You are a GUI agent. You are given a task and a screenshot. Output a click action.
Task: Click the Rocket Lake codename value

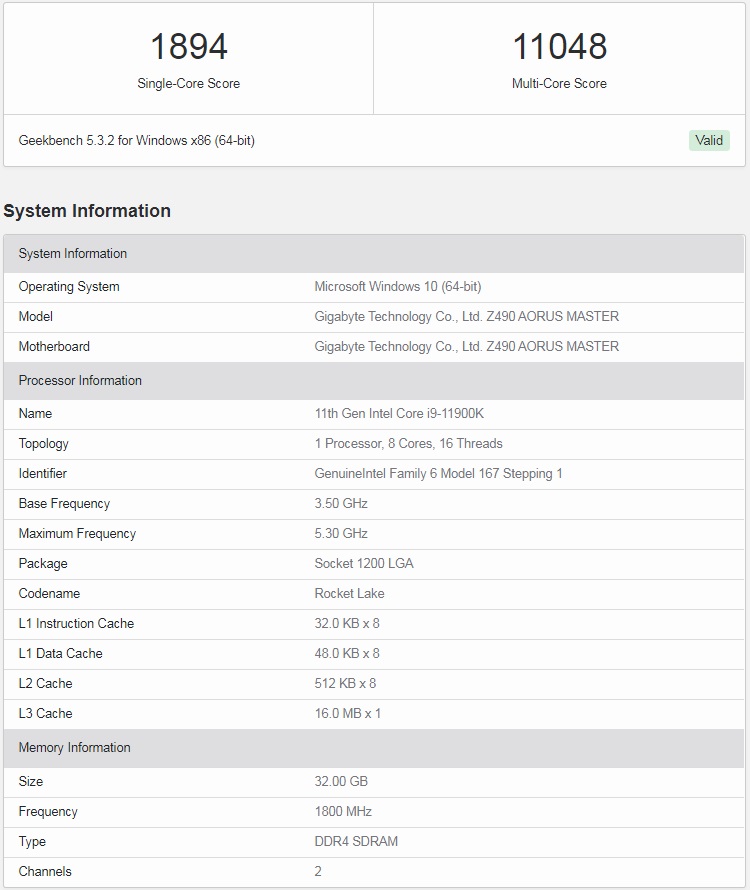(349, 594)
